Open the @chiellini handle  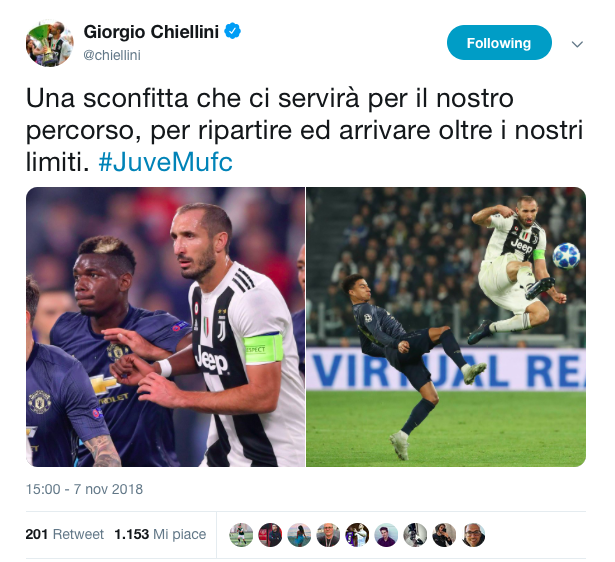point(112,55)
